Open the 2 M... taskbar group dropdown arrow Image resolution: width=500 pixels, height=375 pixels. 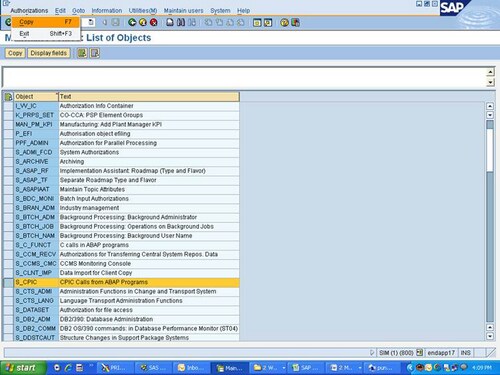click(360, 368)
